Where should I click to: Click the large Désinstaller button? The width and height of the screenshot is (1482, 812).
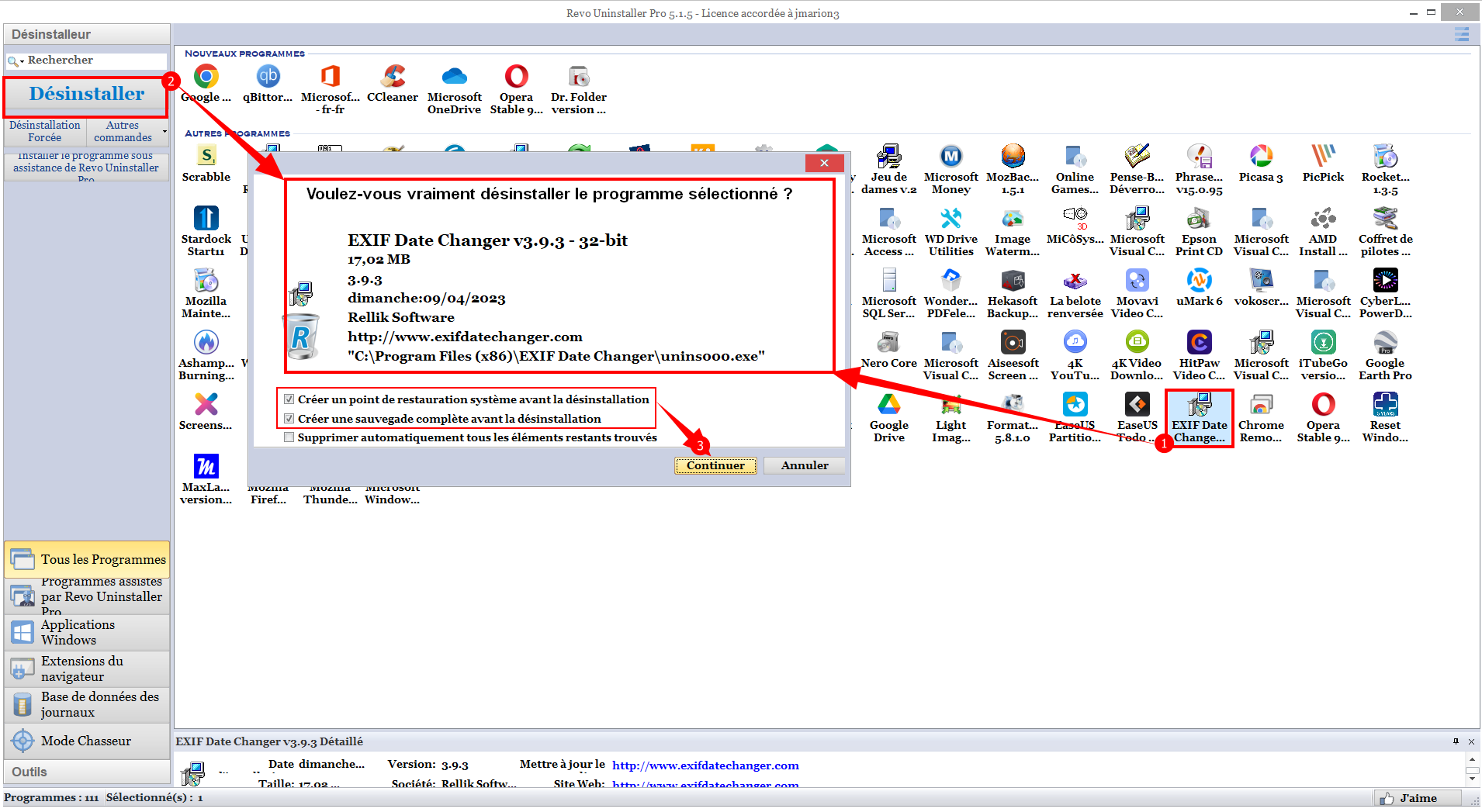86,95
